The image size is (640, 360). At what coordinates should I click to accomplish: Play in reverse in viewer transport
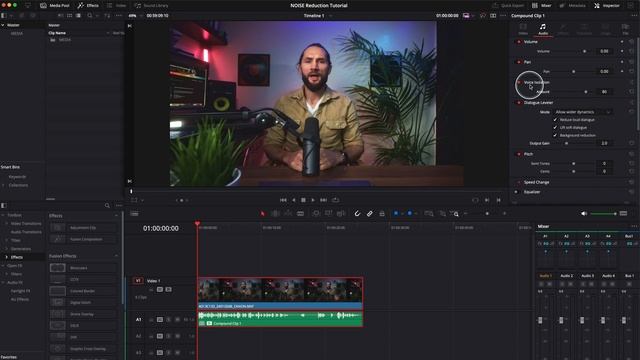(293, 200)
